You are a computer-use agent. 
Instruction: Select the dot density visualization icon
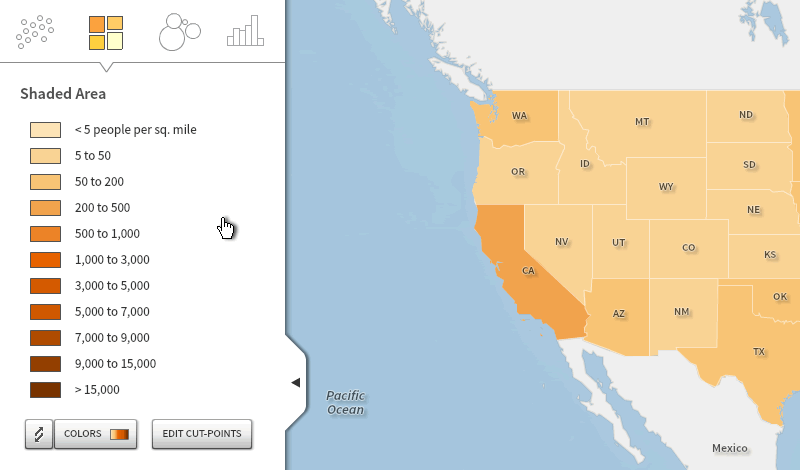click(35, 32)
